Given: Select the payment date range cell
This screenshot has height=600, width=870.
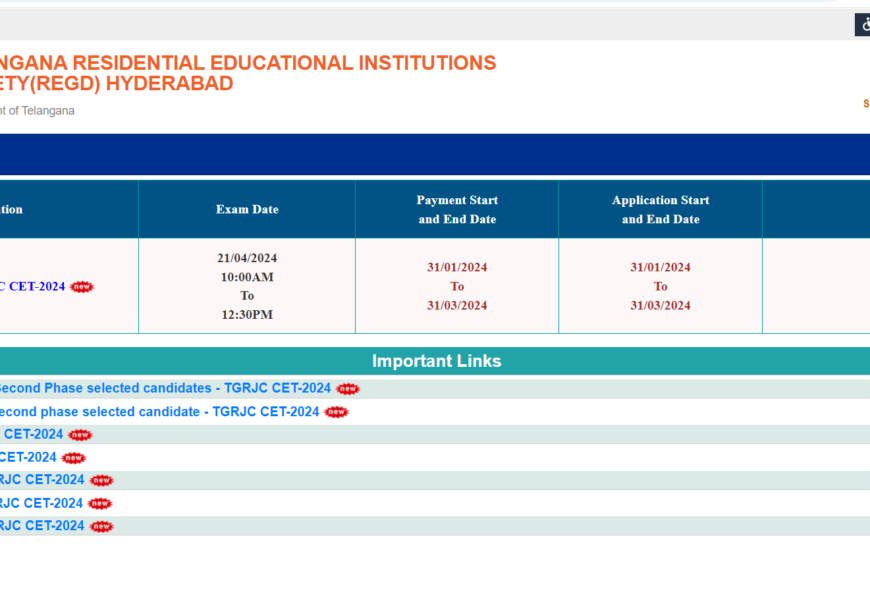Looking at the screenshot, I should click(x=457, y=286).
